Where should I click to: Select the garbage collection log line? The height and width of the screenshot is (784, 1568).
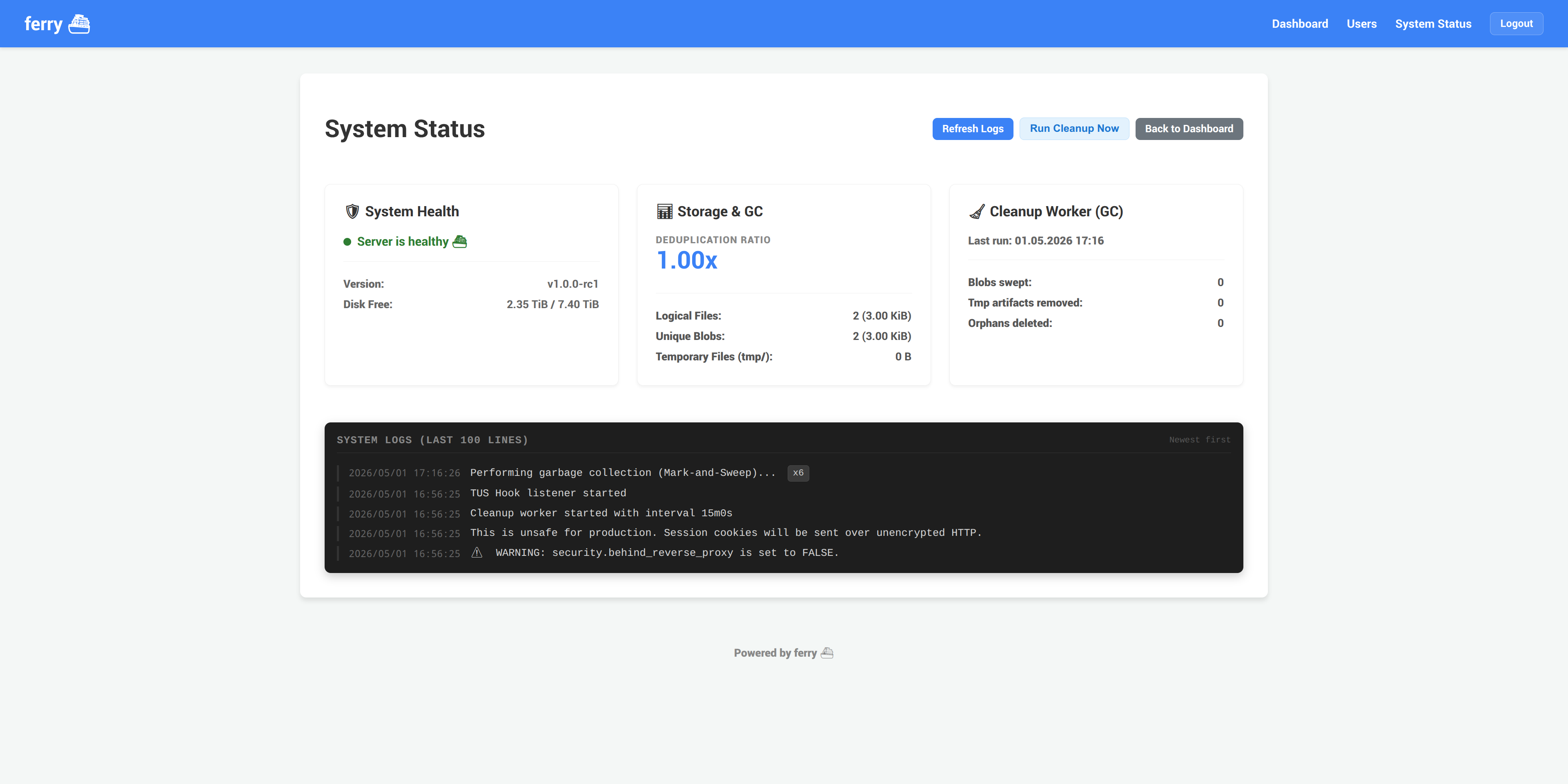pos(784,473)
